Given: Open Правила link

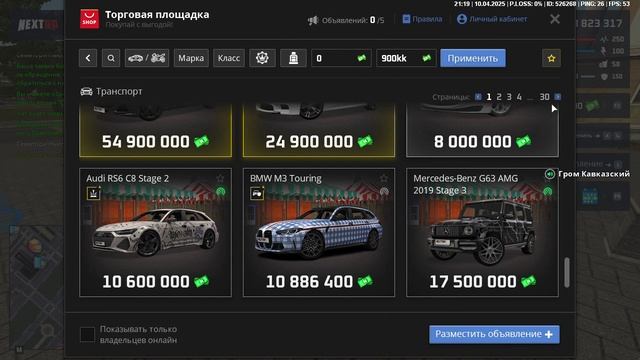Looking at the screenshot, I should tap(422, 19).
